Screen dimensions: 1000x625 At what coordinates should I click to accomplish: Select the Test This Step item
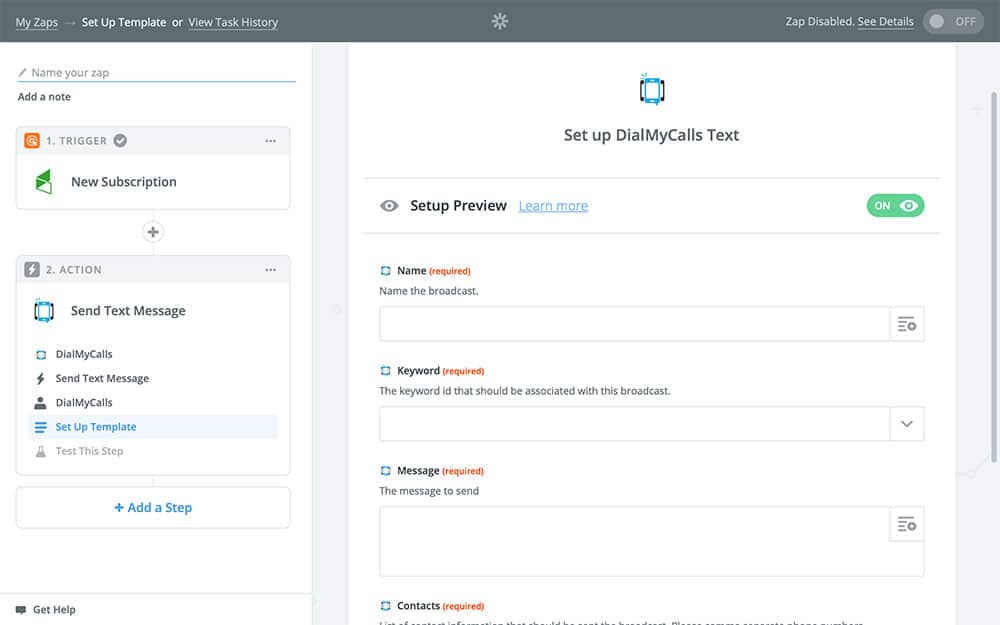pyautogui.click(x=89, y=451)
